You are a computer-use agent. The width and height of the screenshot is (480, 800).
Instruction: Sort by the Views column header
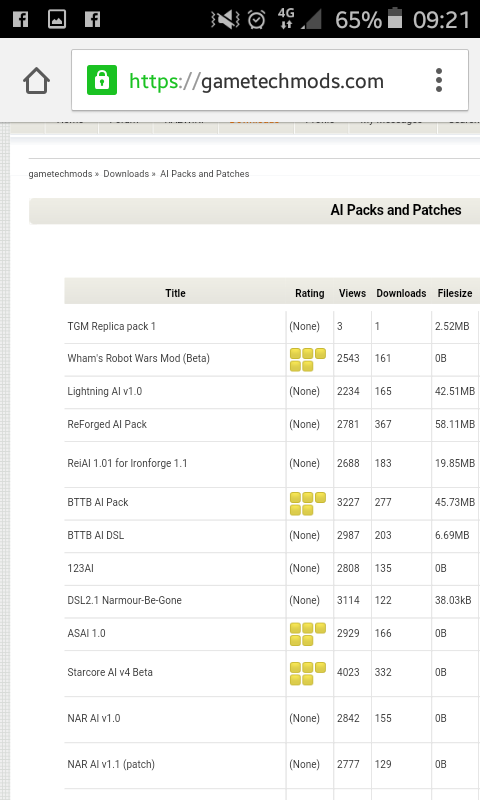tap(352, 293)
